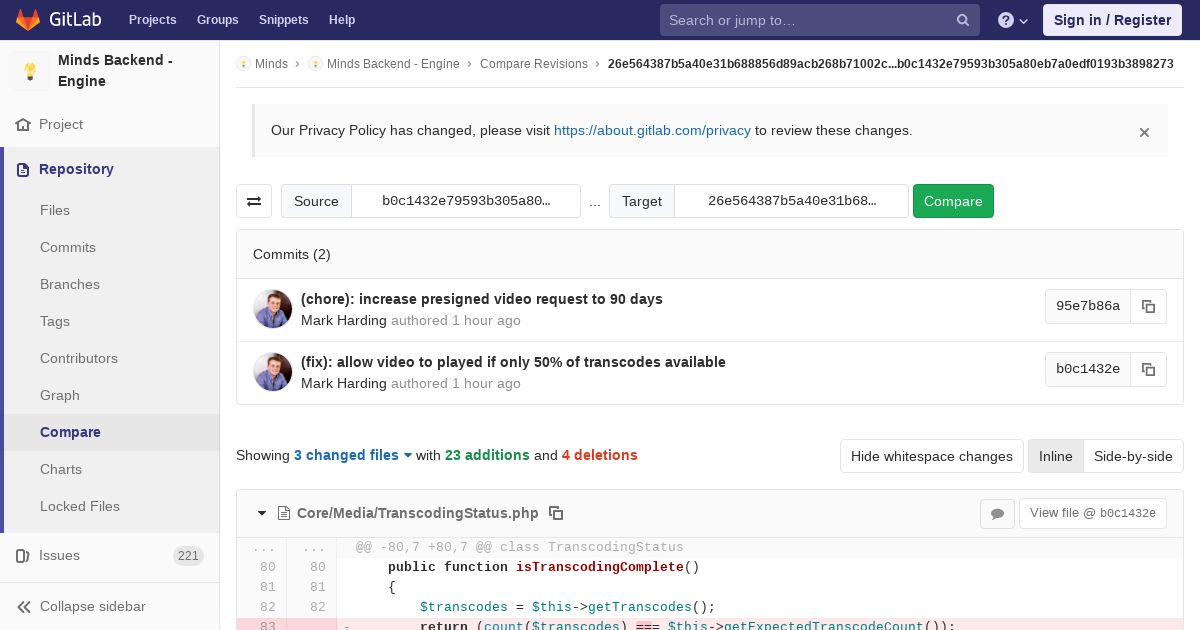Open Snippets in the top navigation
The height and width of the screenshot is (630, 1200).
click(284, 20)
